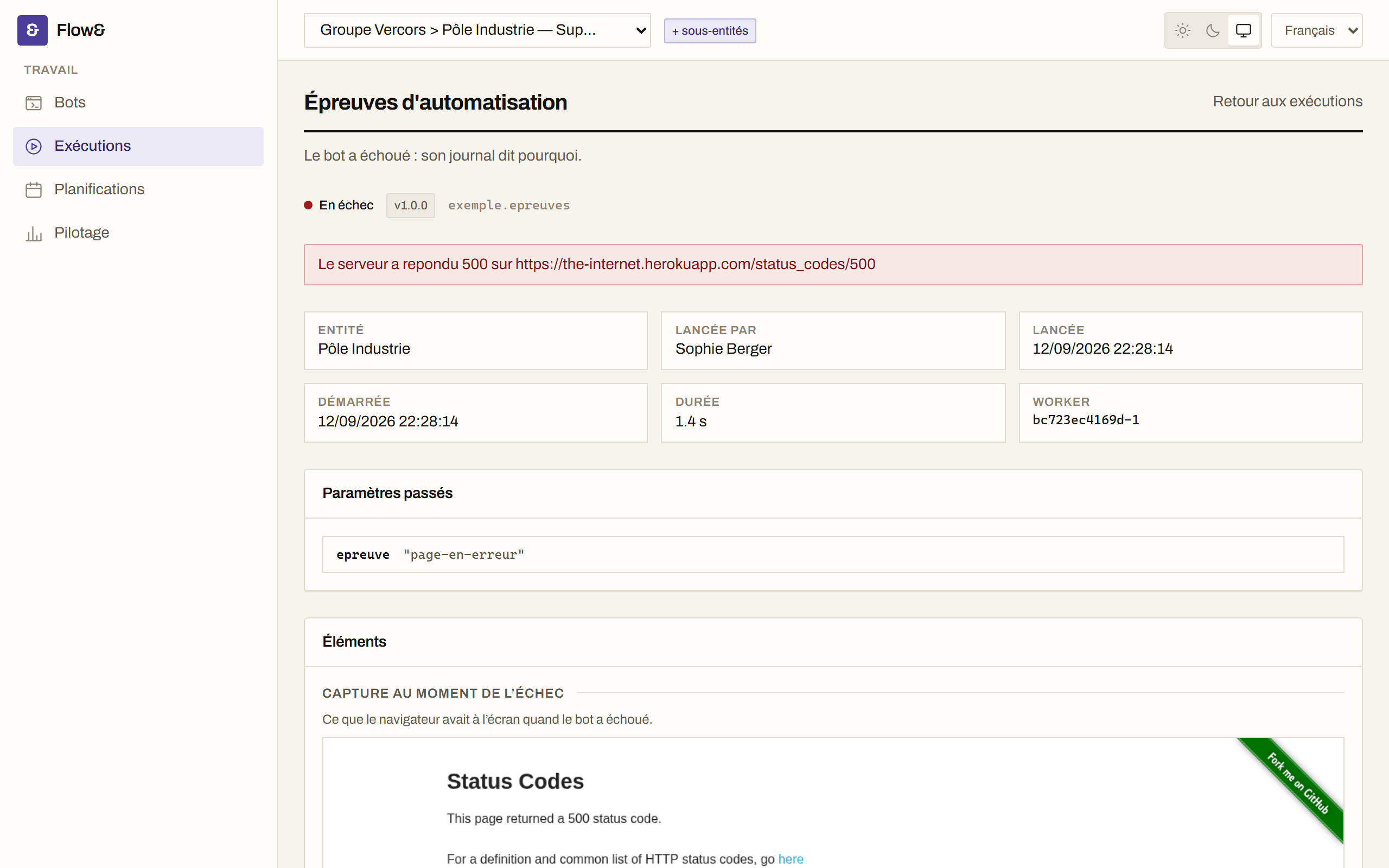This screenshot has width=1389, height=868.
Task: Click the Paramètres passés heading
Action: [387, 493]
